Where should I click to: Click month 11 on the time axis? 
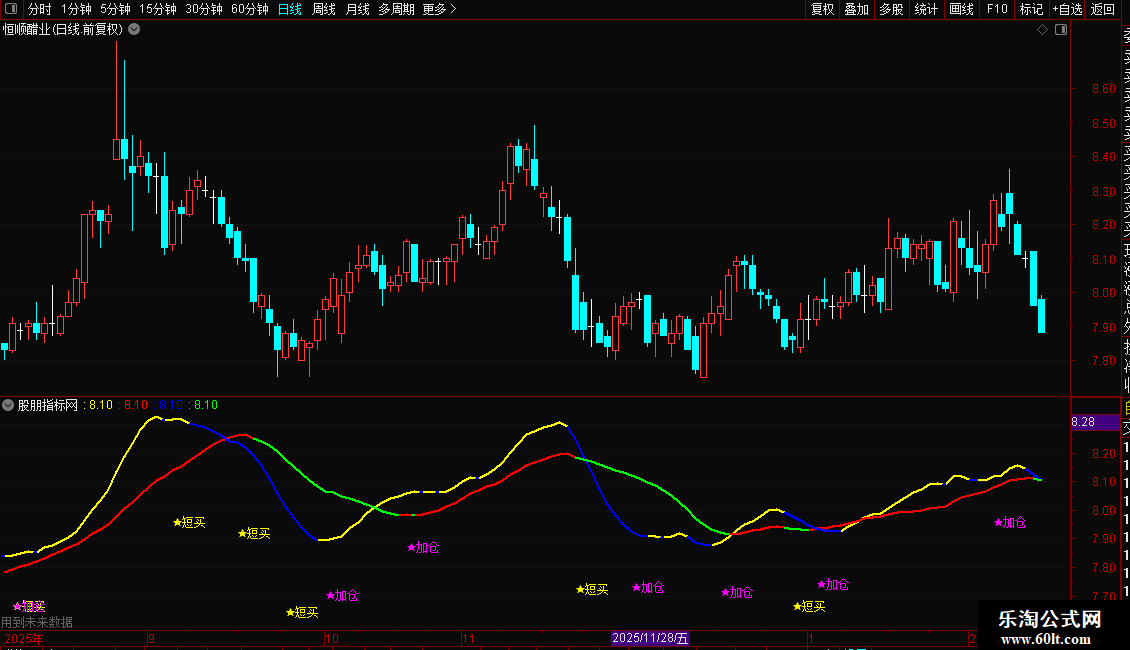pyautogui.click(x=468, y=638)
